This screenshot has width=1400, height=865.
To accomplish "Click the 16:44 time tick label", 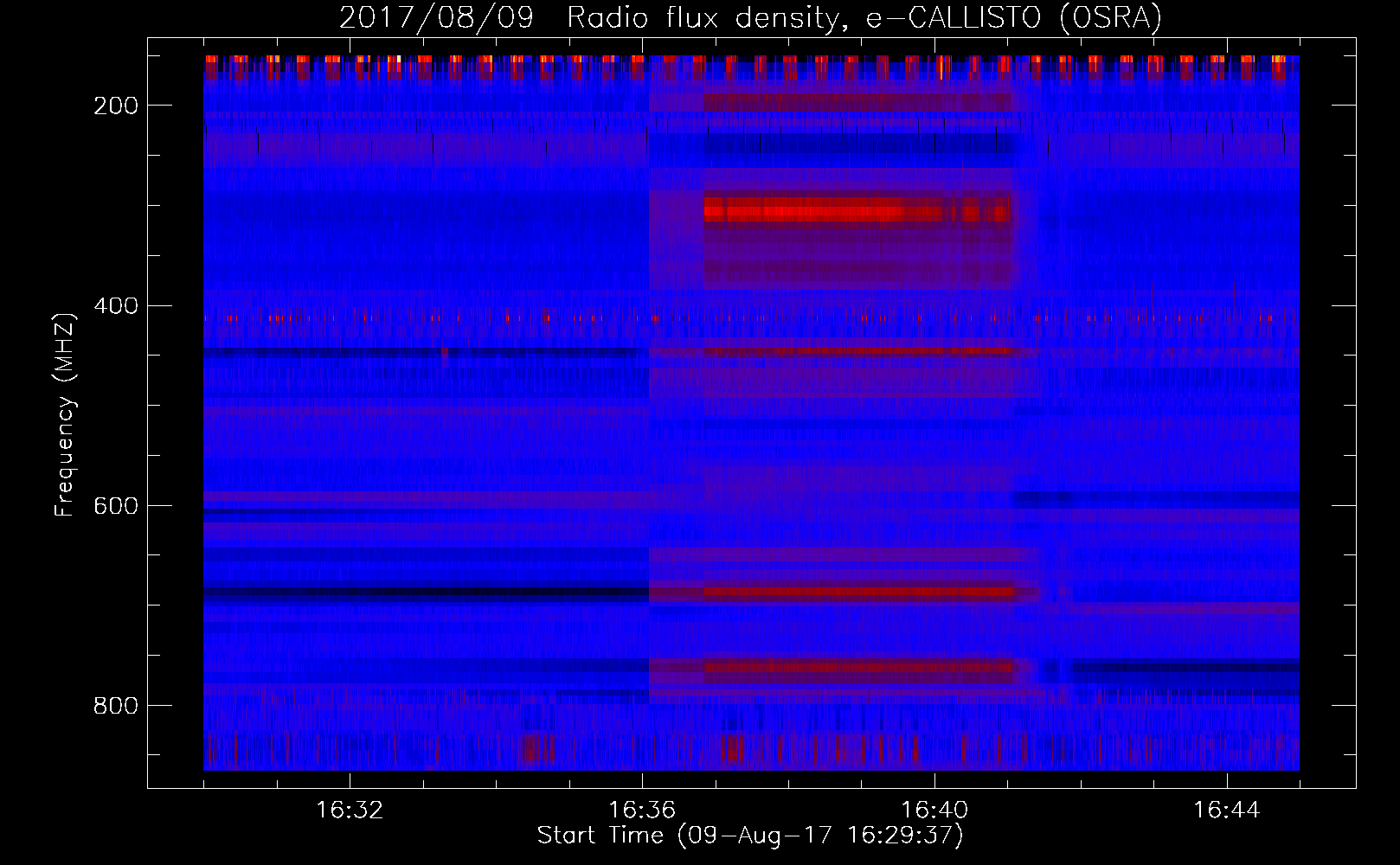I will (1227, 811).
